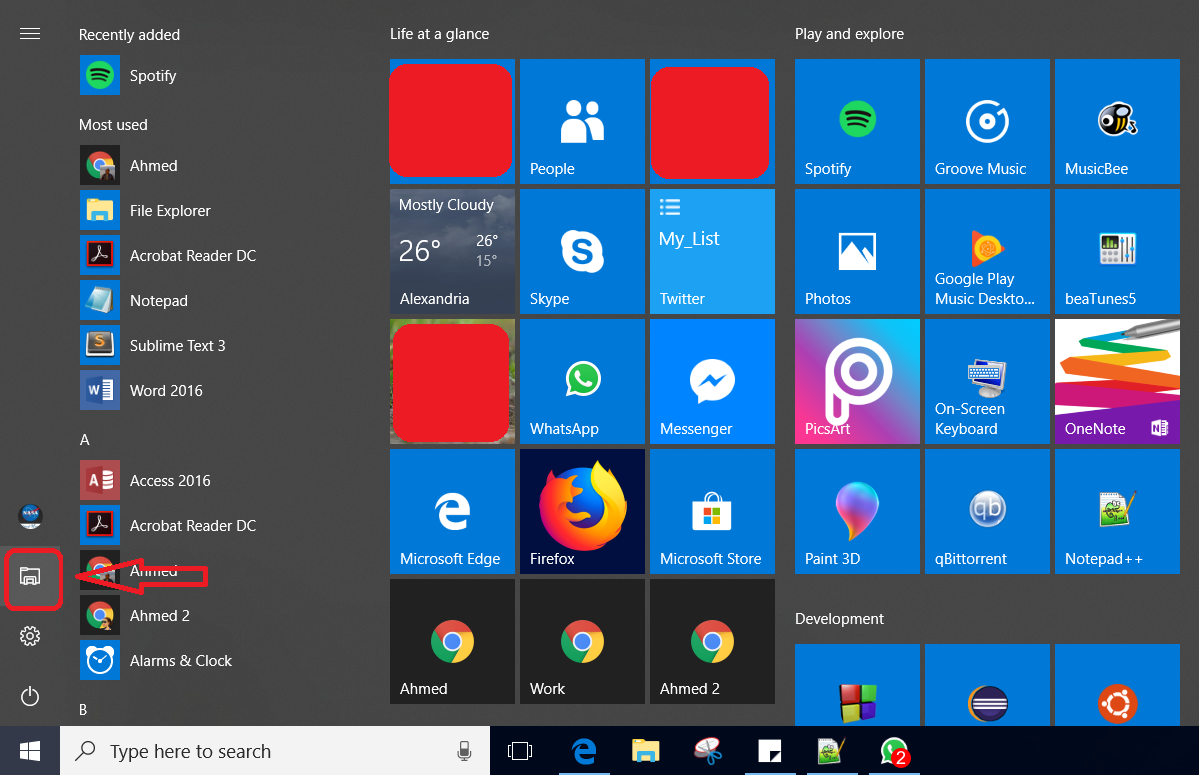Screen dimensions: 1199x775
Task: Start Messenger
Action: 712,381
